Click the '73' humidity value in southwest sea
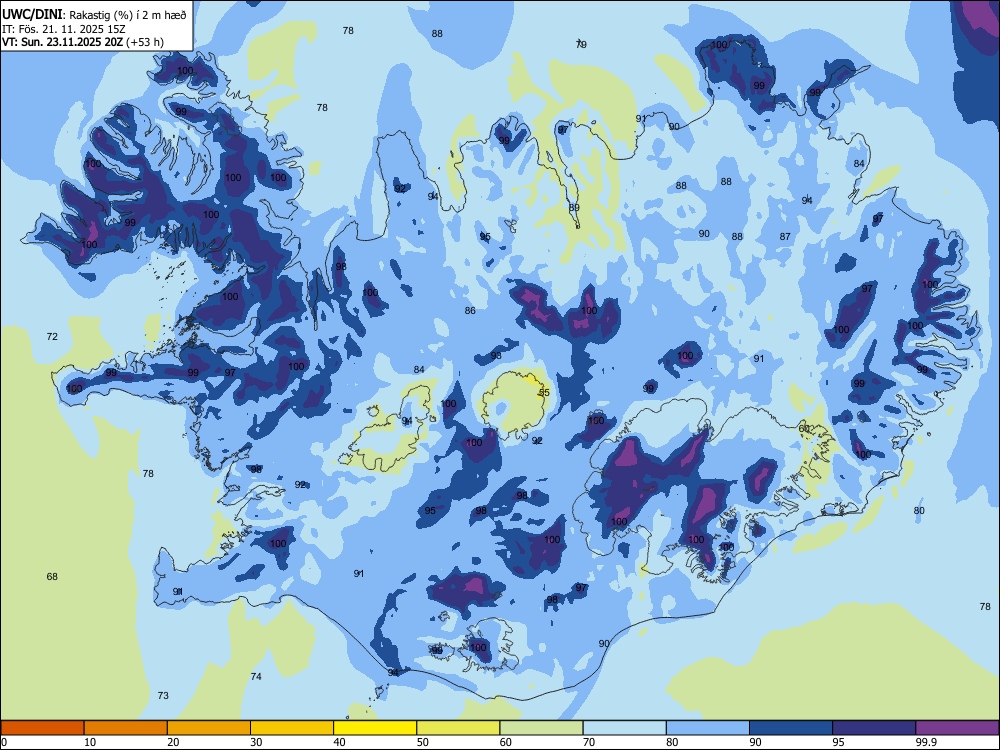The width and height of the screenshot is (1000, 750). coord(163,695)
